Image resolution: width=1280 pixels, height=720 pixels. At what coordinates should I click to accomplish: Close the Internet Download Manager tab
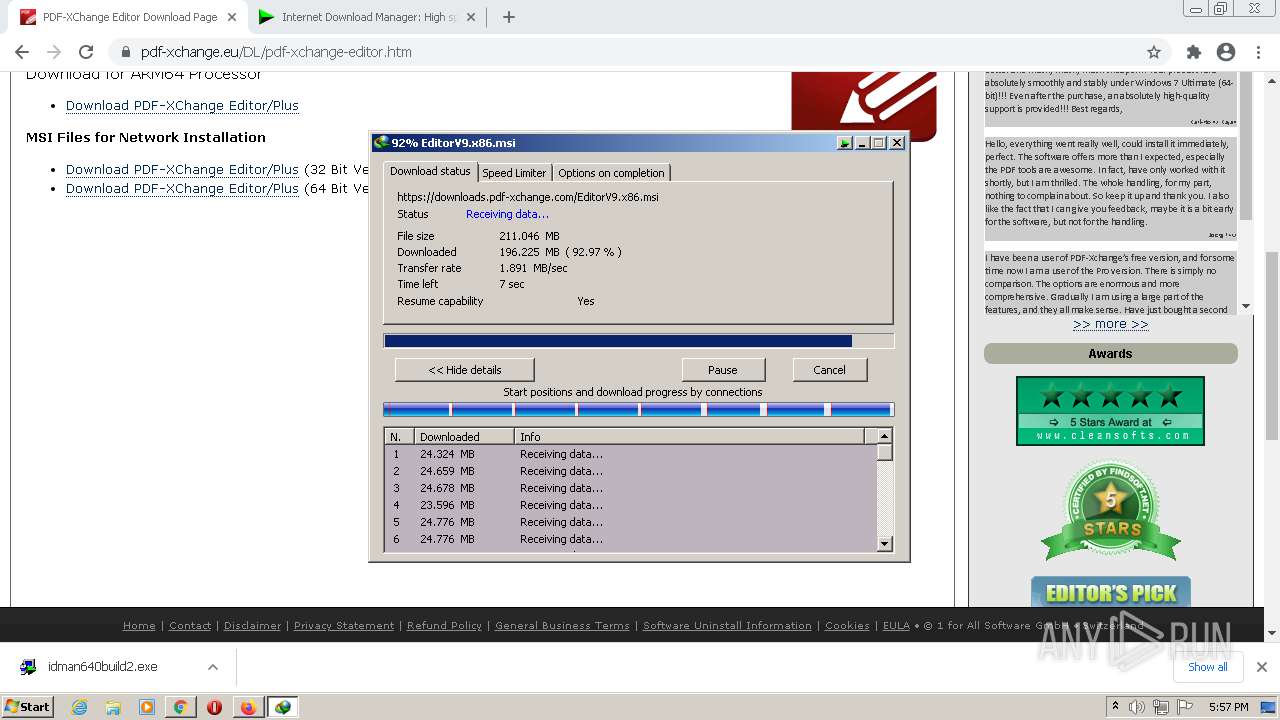tap(471, 17)
